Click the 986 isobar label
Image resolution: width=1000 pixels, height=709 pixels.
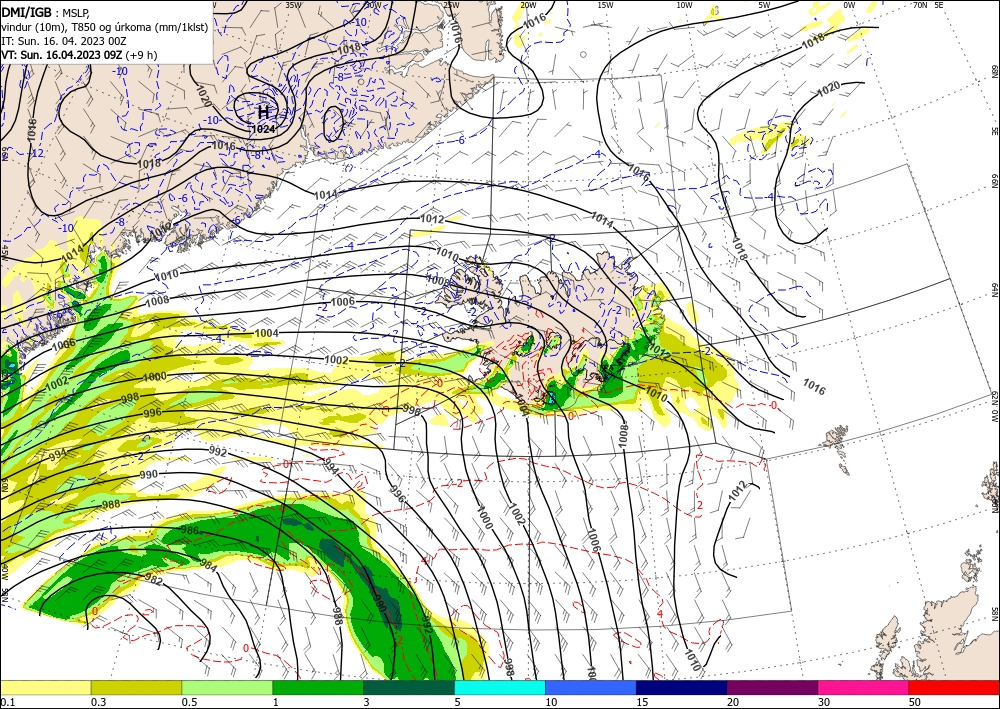click(x=189, y=530)
